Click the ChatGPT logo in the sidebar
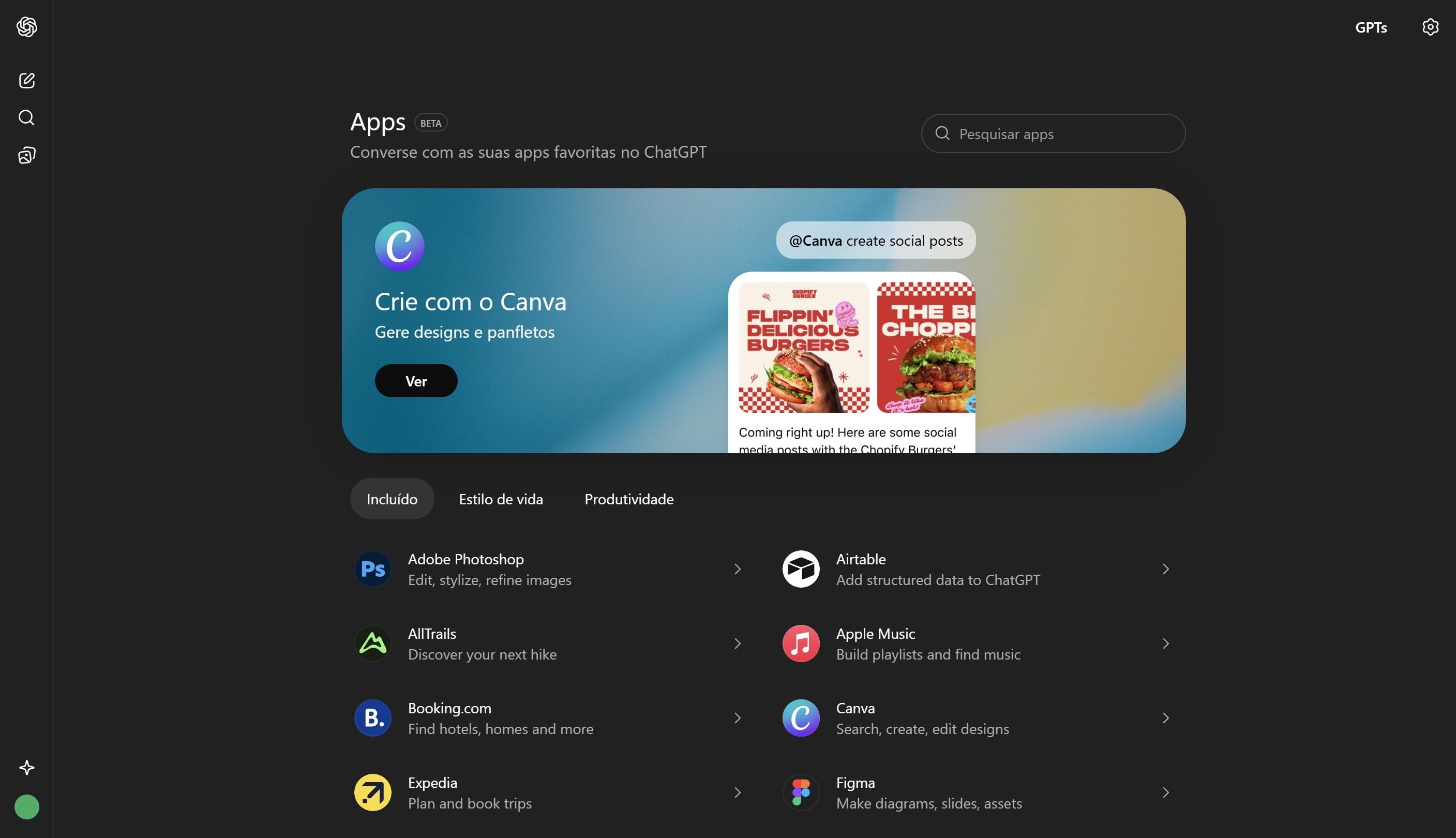This screenshot has height=838, width=1456. 26,26
